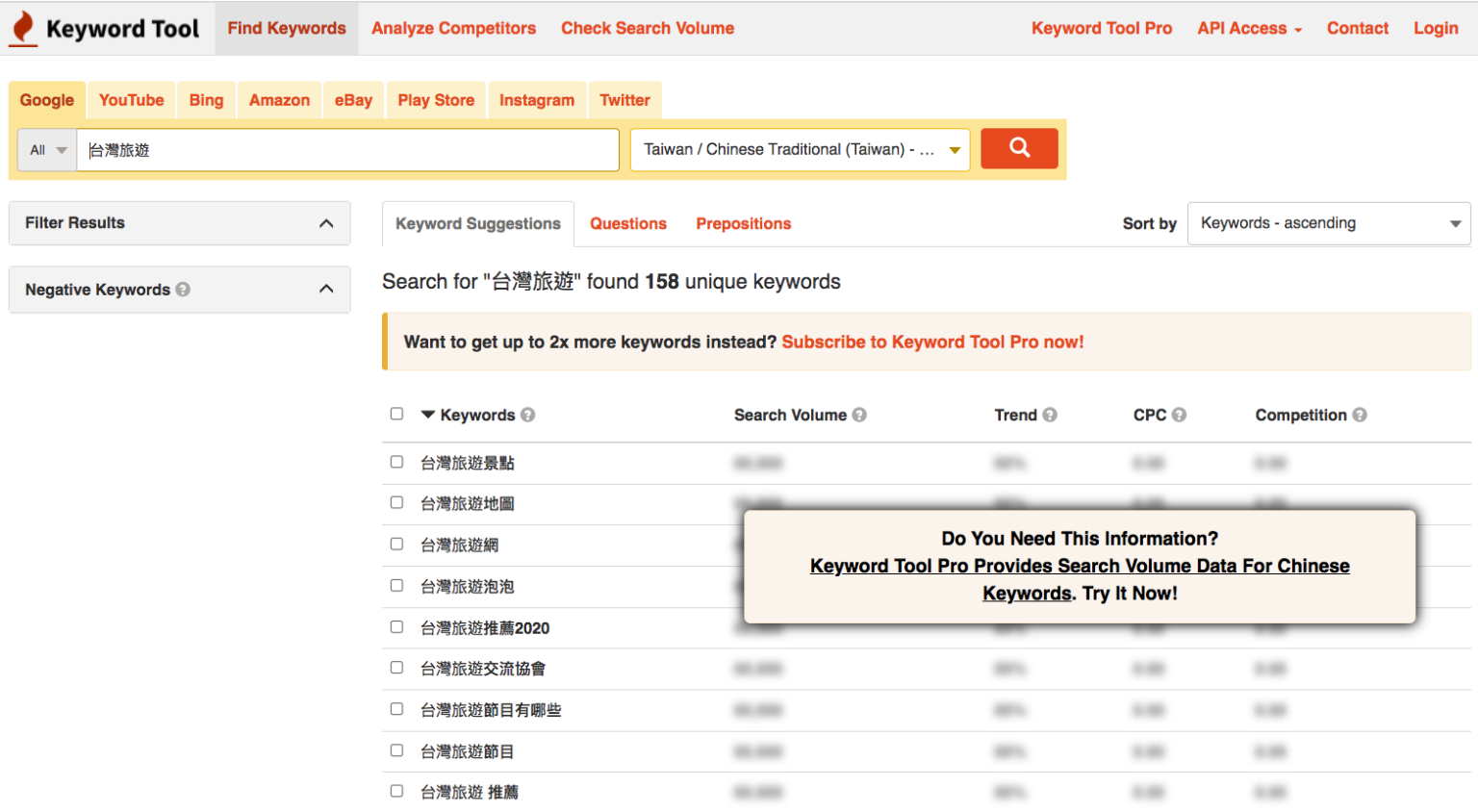The image size is (1478, 812).
Task: Click the help icon next to Keywords column
Action: coord(528,415)
